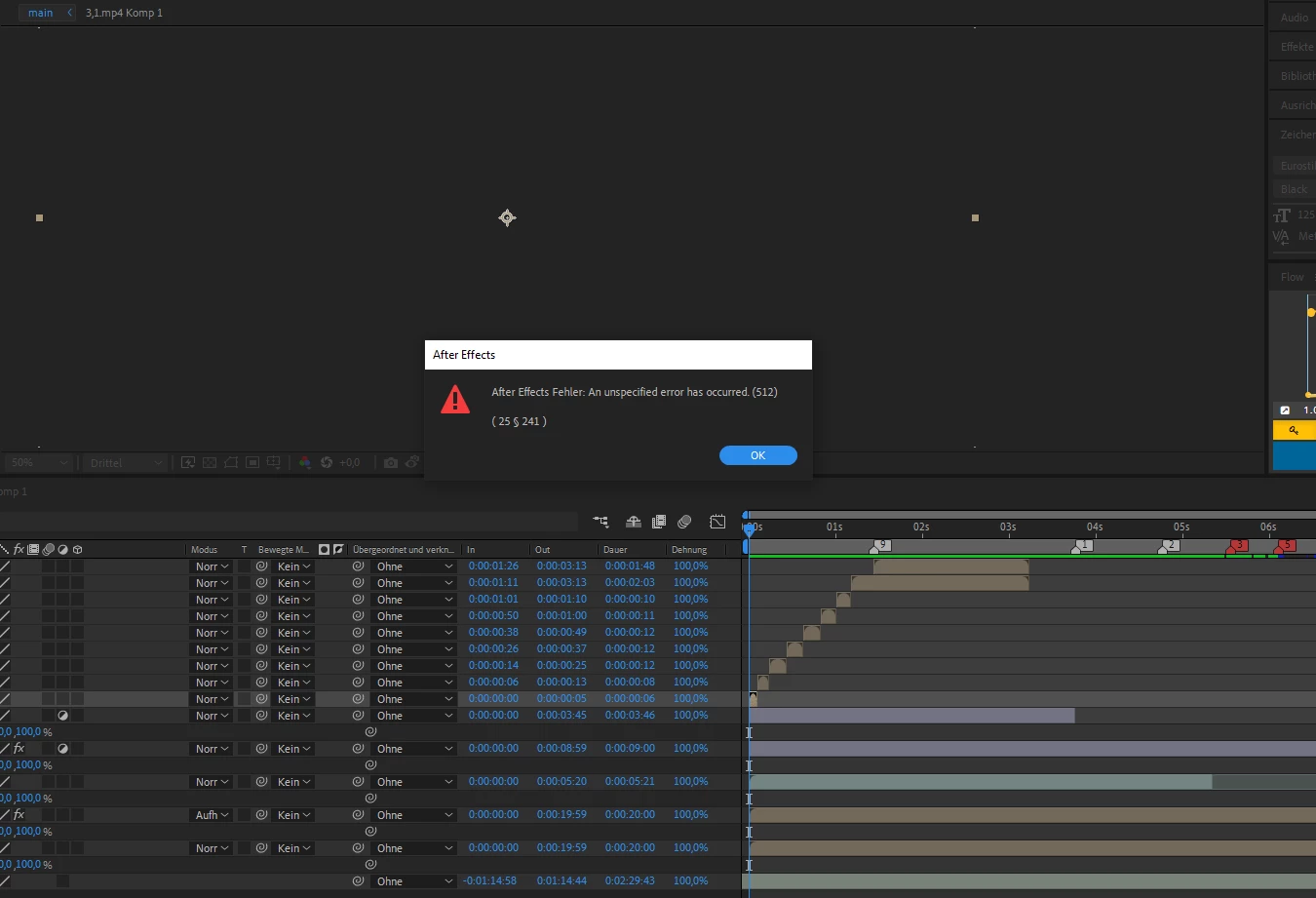Click Out time 0:00:03:13 of first layer
Screen dimensions: 1316x898
click(561, 566)
